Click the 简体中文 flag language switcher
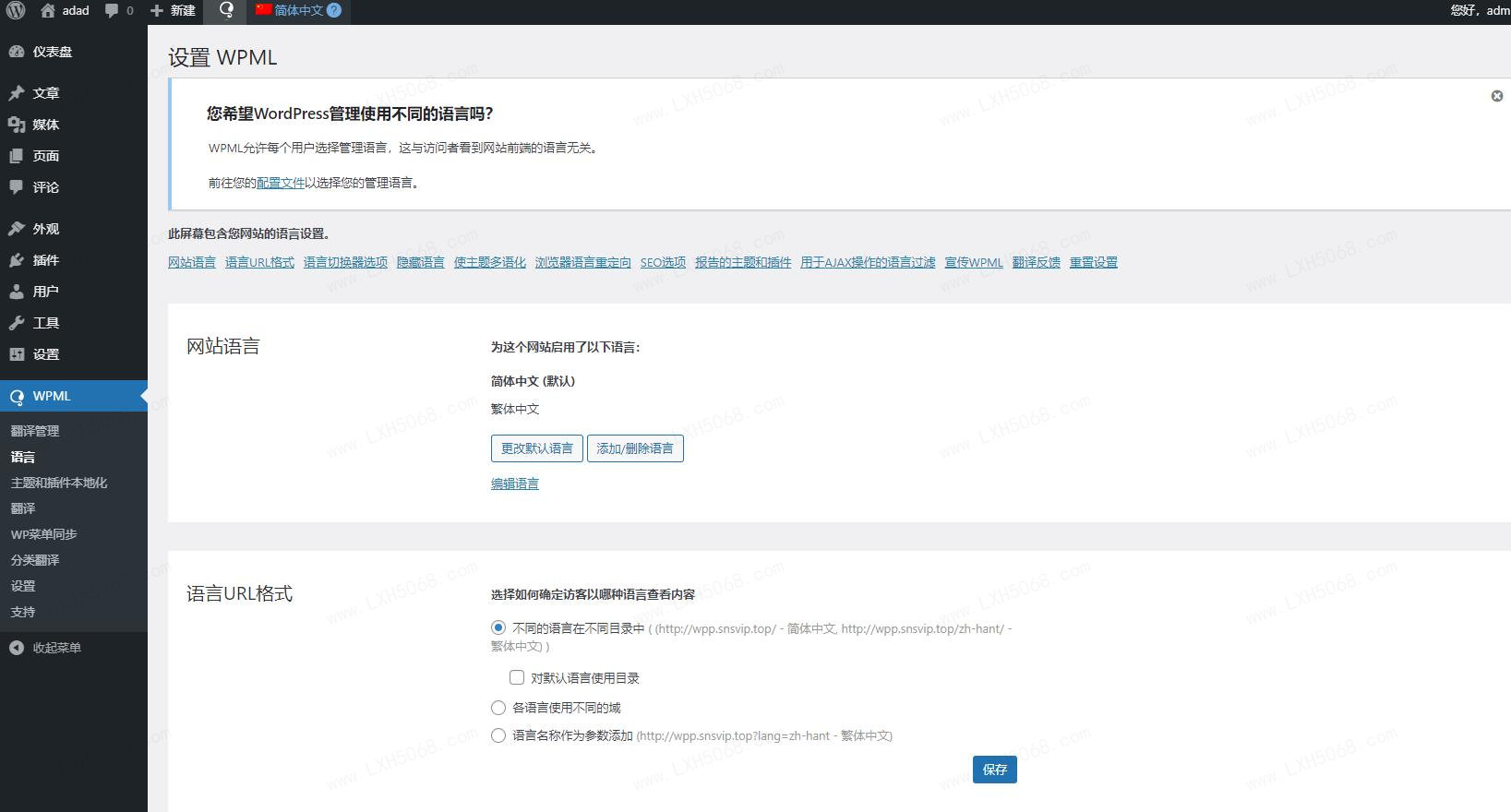1511x812 pixels. pyautogui.click(x=290, y=10)
